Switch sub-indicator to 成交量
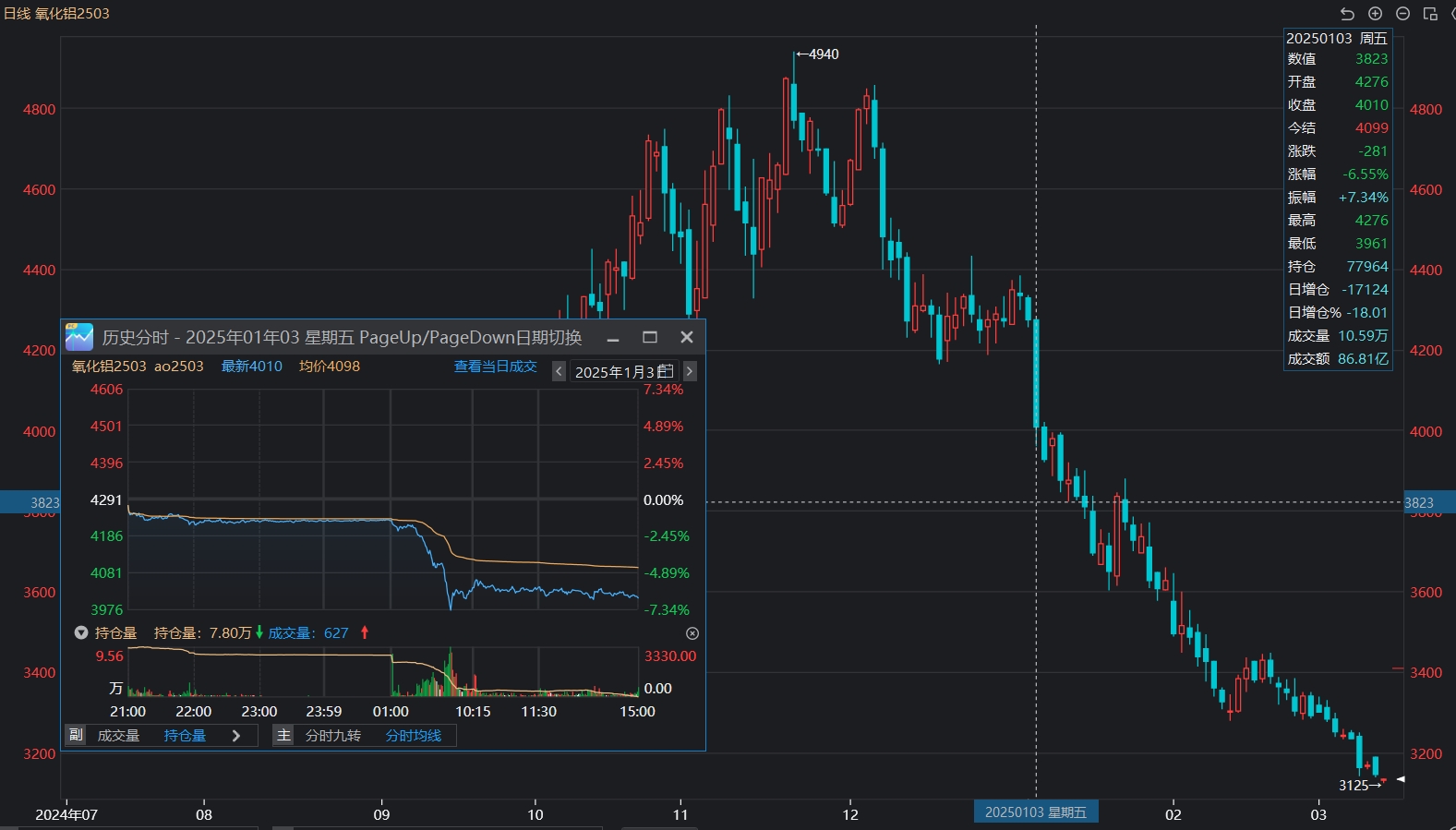This screenshot has width=1456, height=830. click(x=118, y=736)
